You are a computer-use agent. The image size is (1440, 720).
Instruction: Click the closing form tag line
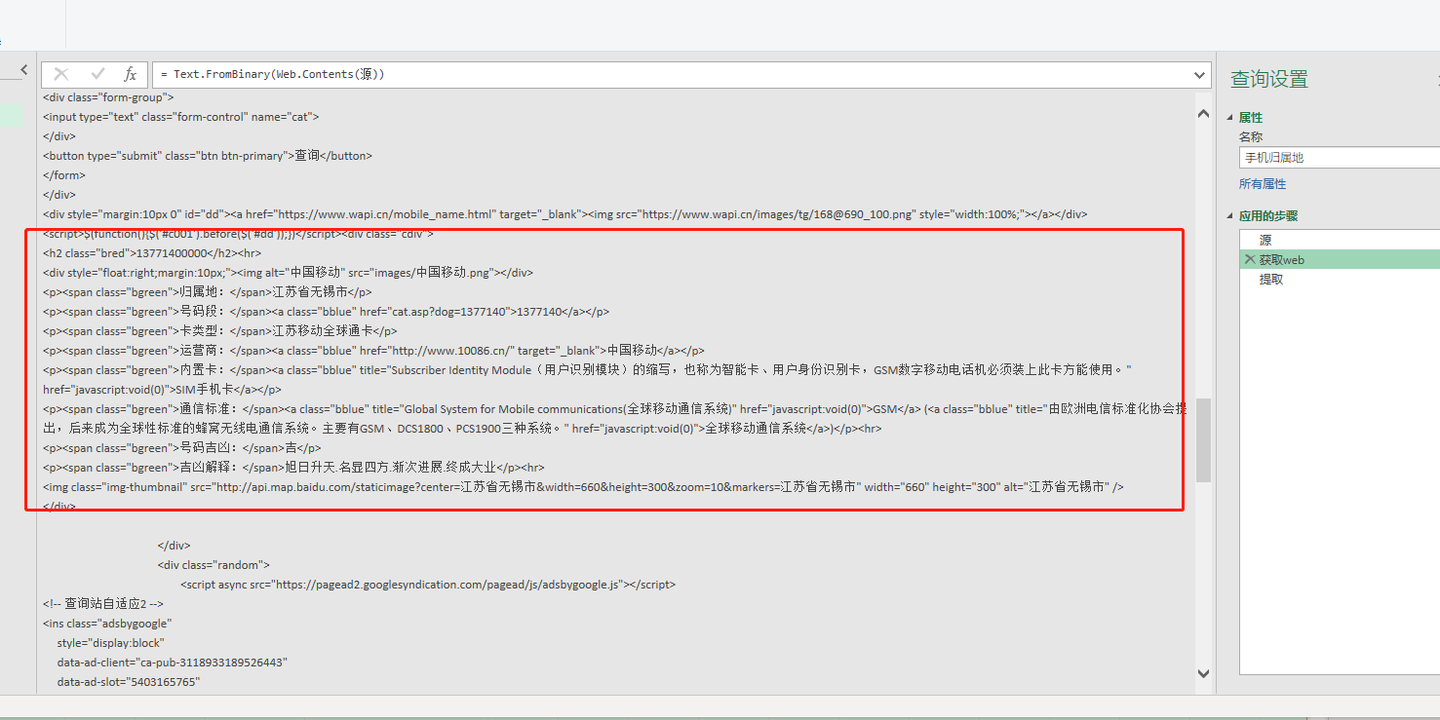click(x=64, y=175)
